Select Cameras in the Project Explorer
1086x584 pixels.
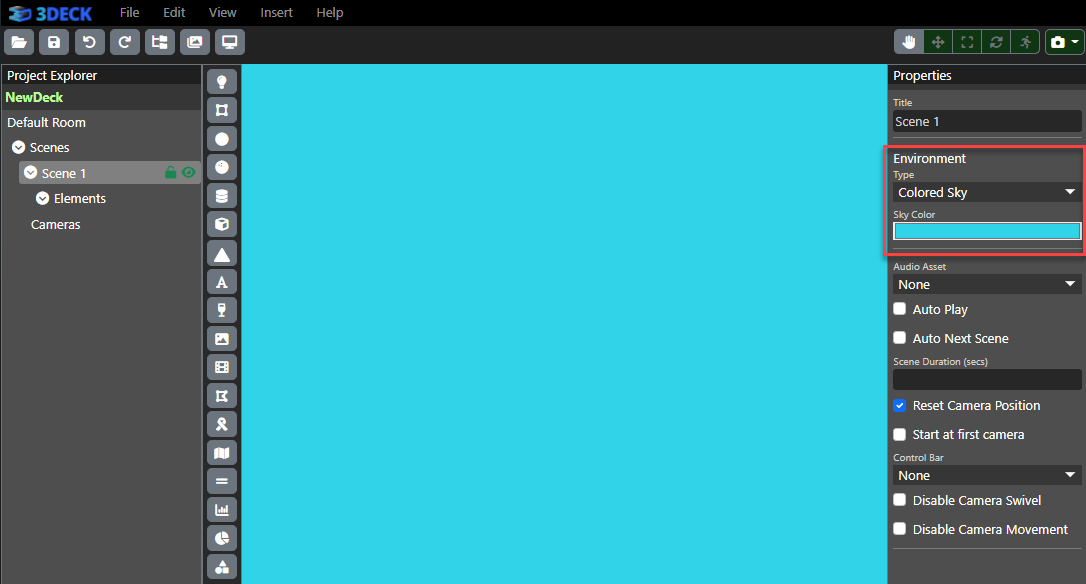[56, 225]
